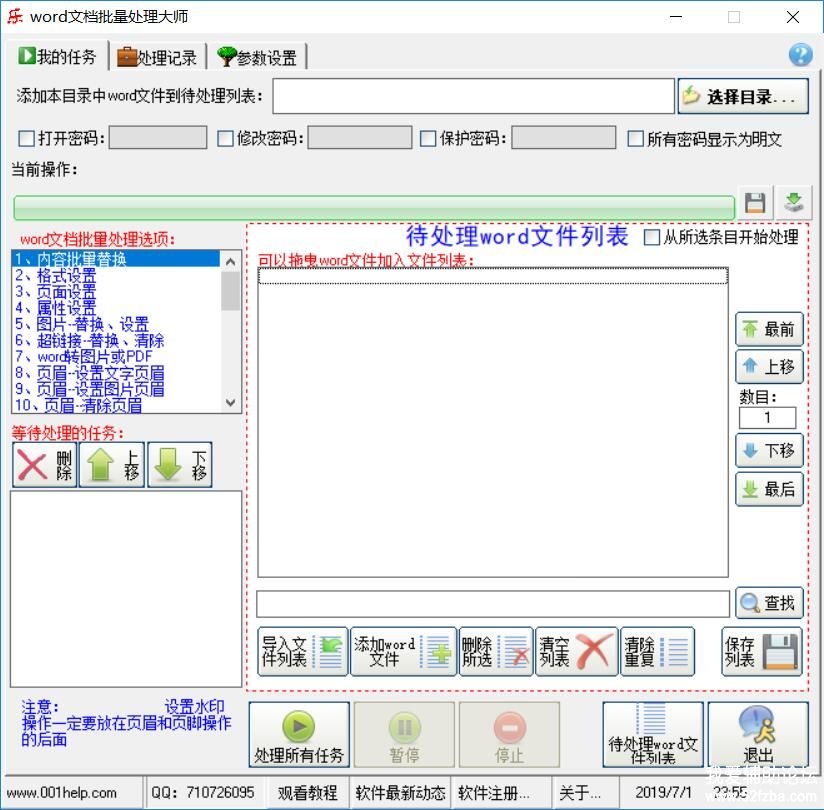Click the 选择目录 browse button
Image resolution: width=824 pixels, height=810 pixels.
pos(743,97)
